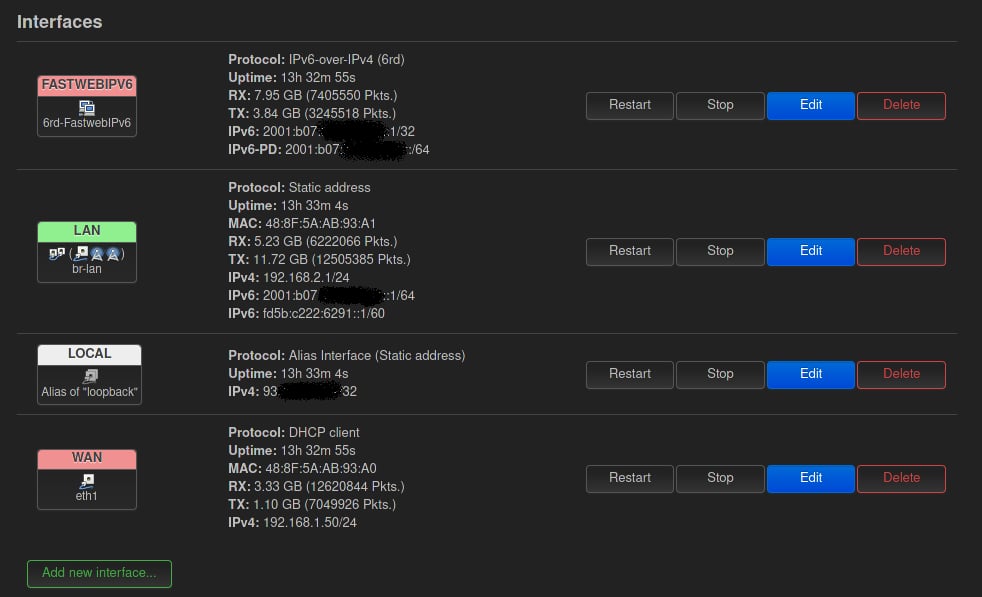Click the 6rd tunnel icon under FASTWEBIPV6
The image size is (982, 597).
click(87, 106)
